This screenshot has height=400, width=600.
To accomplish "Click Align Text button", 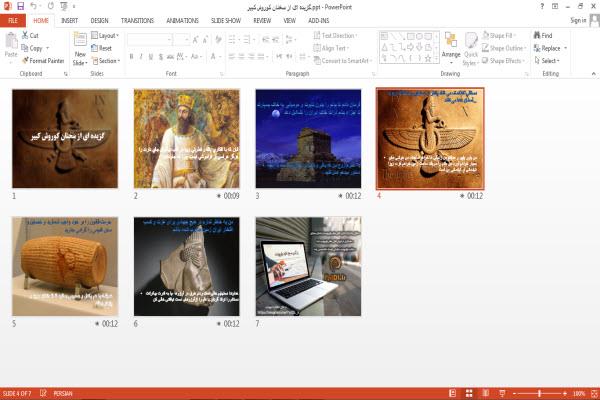I will (330, 48).
